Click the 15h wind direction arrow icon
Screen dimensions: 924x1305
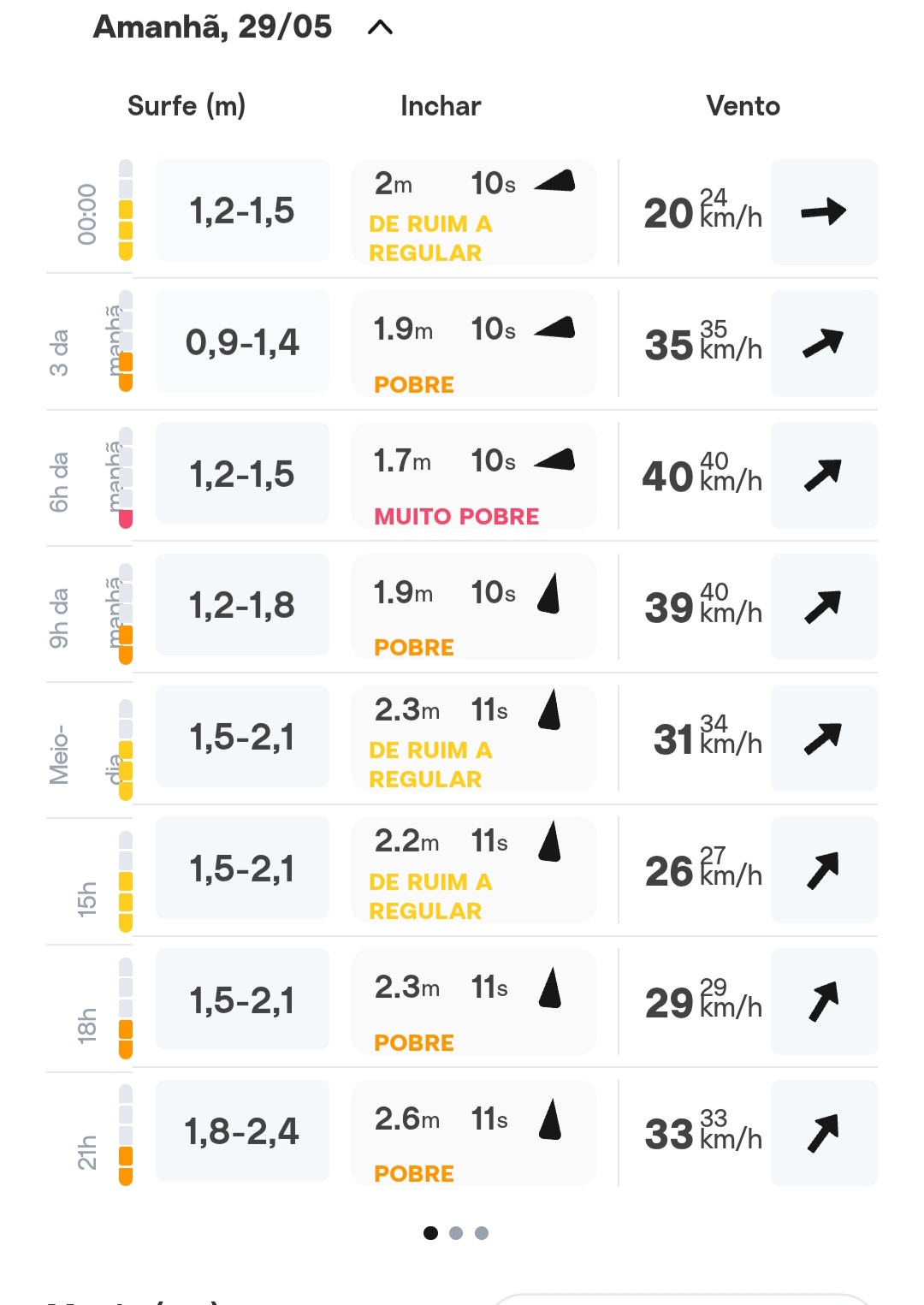click(824, 870)
